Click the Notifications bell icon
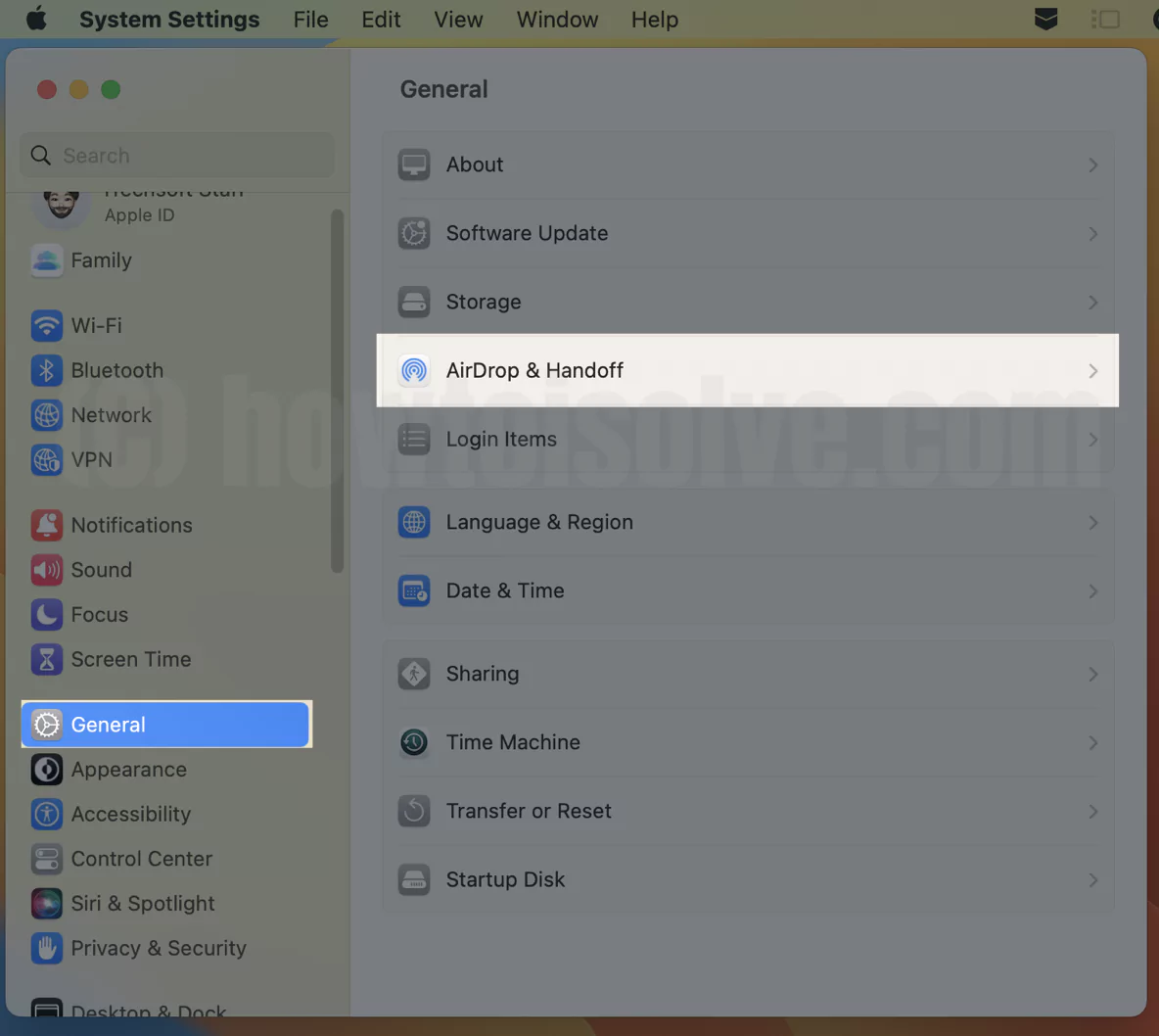Image resolution: width=1159 pixels, height=1036 pixels. tap(47, 525)
